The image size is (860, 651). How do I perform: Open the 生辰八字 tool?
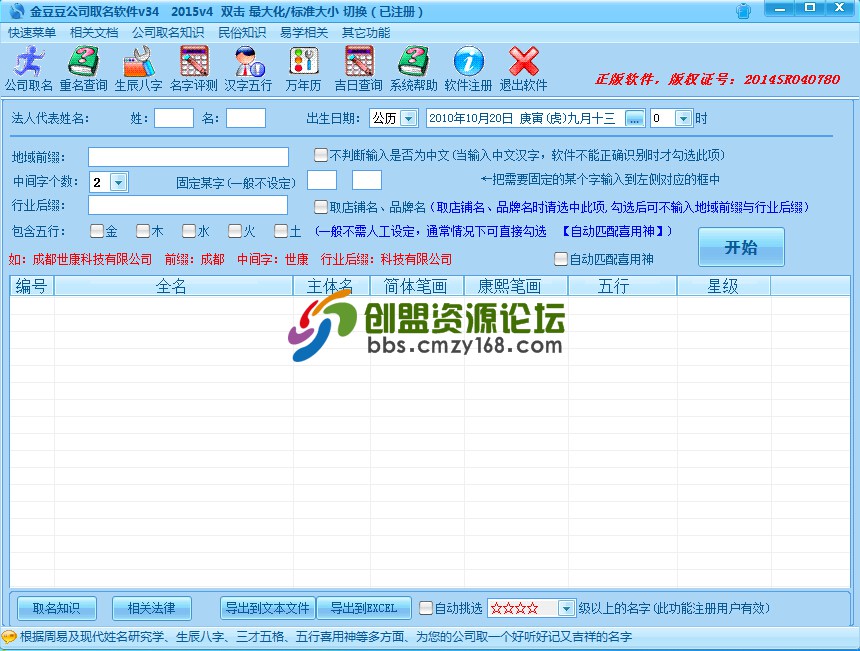(138, 69)
